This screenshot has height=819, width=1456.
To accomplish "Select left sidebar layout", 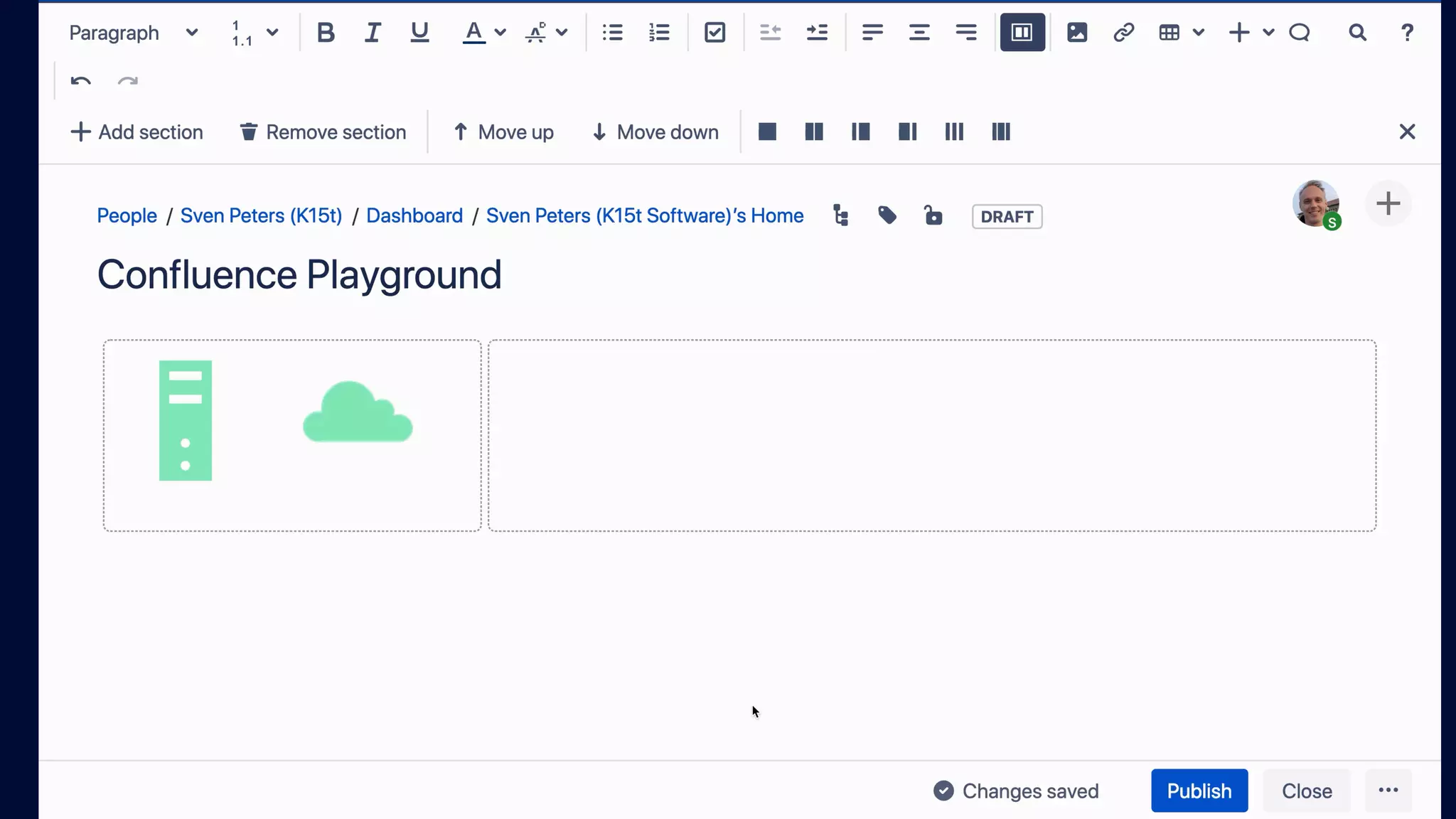I will [x=861, y=132].
